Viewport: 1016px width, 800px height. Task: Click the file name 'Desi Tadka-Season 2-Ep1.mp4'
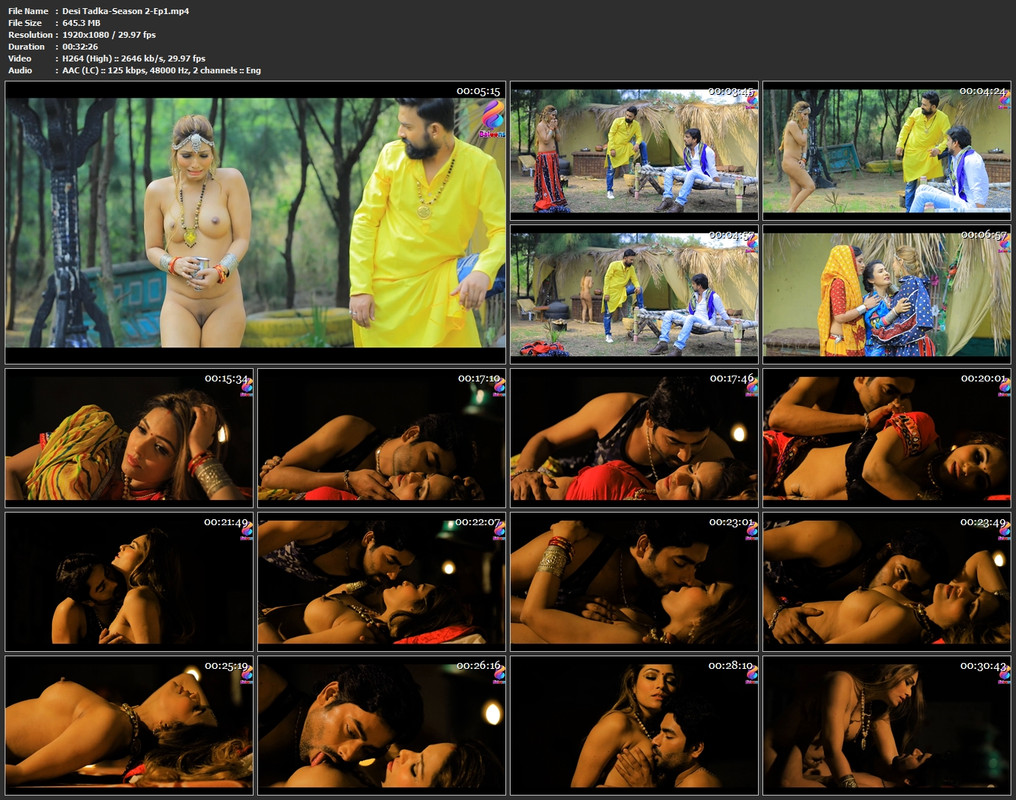(x=126, y=11)
